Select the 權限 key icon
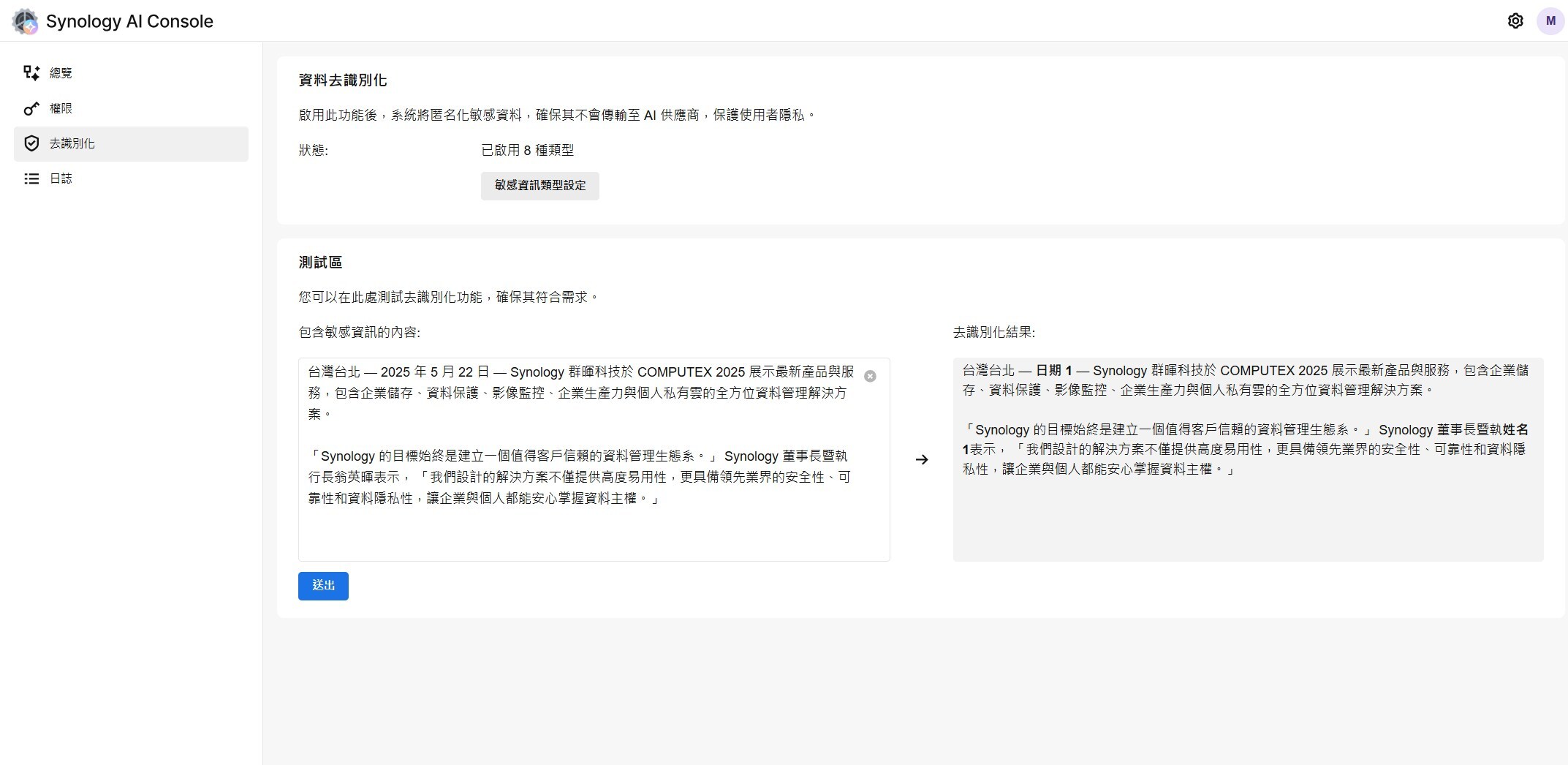This screenshot has width=1568, height=765. pos(31,108)
